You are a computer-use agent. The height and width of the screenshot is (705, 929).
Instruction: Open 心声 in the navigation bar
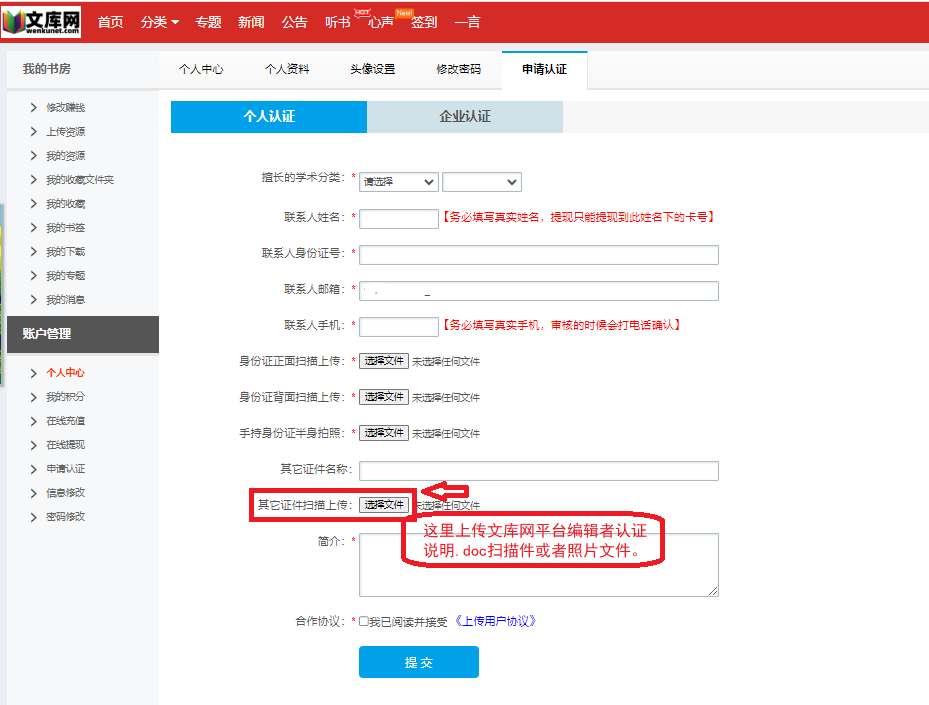tap(381, 22)
